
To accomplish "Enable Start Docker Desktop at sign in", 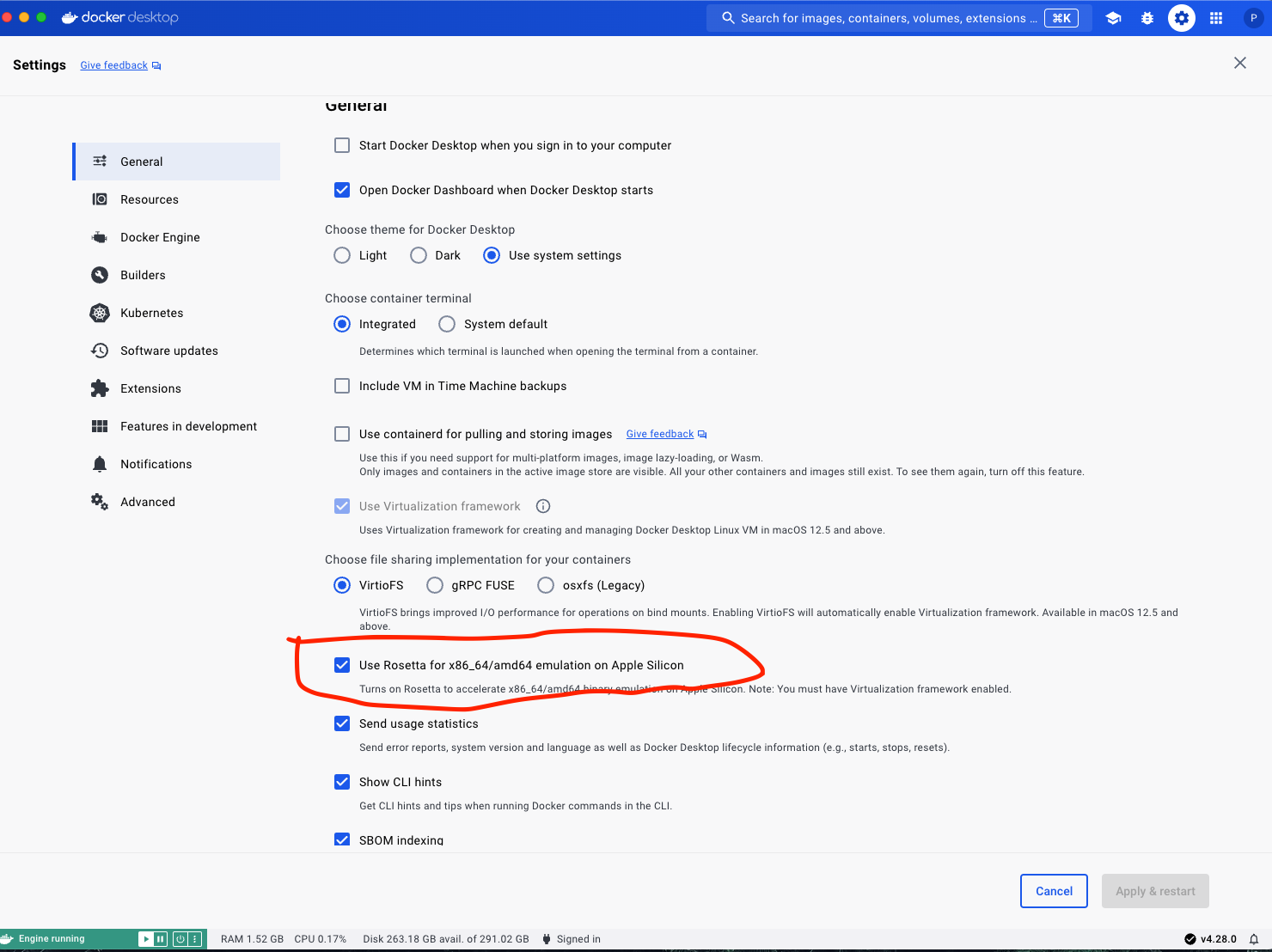I will click(x=342, y=145).
